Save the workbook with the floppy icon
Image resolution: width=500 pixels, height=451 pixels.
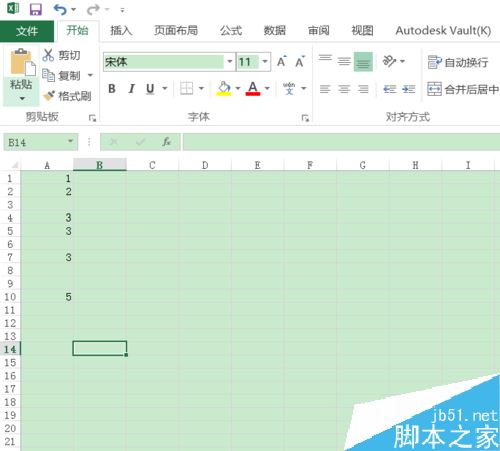point(36,9)
